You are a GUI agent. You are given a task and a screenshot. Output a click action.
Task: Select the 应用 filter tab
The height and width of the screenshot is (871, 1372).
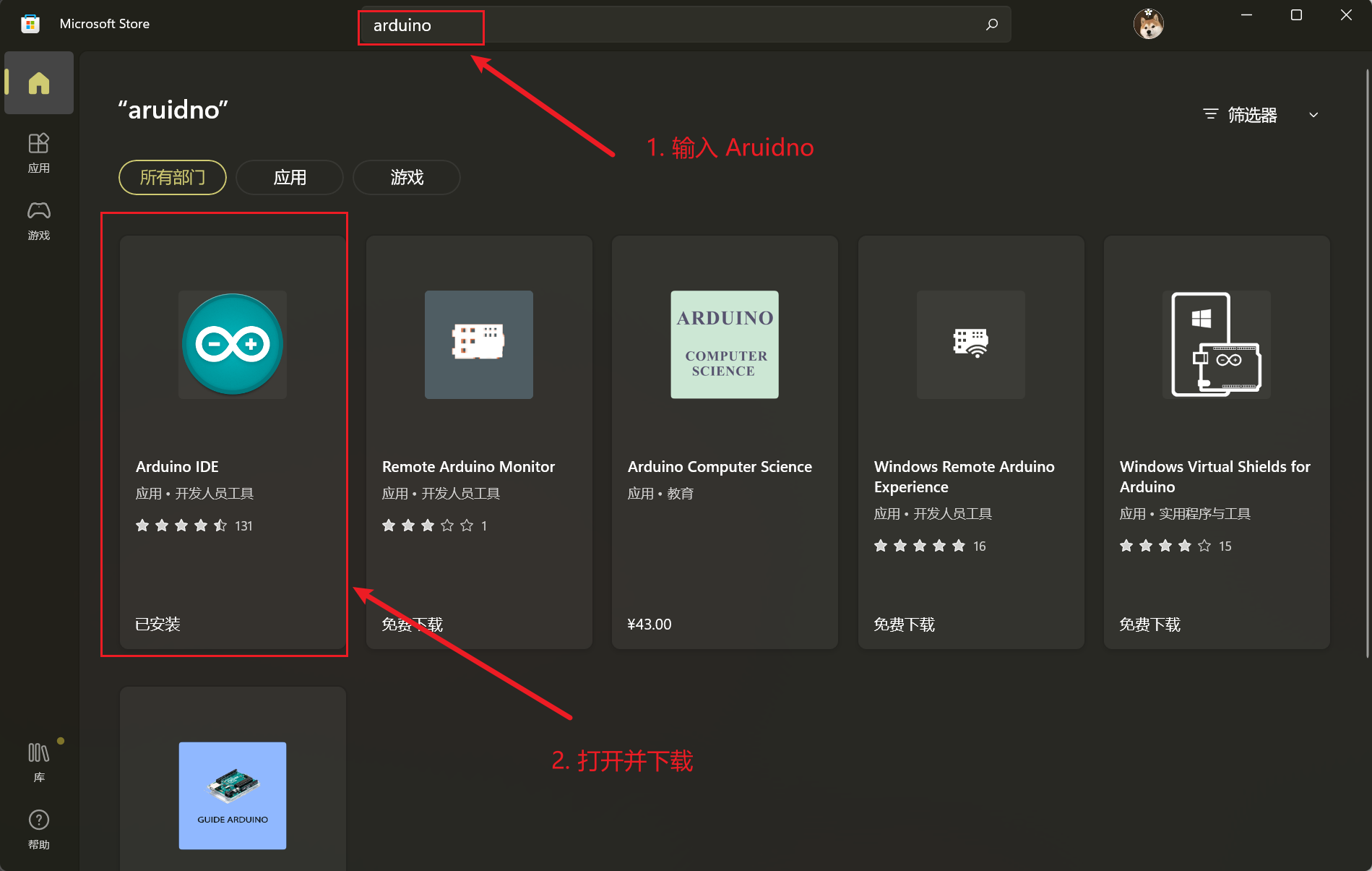click(290, 177)
